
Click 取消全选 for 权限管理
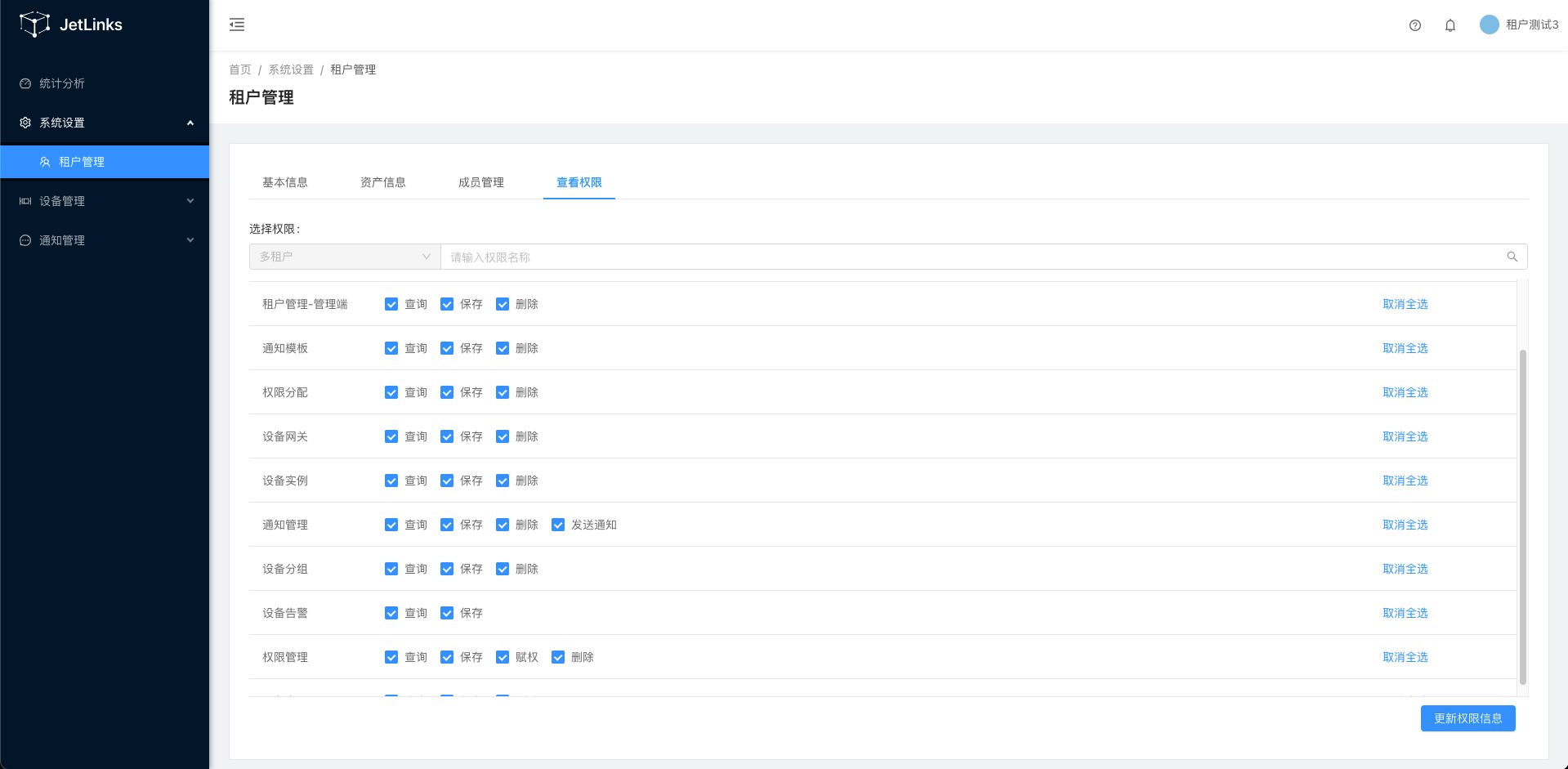1405,657
